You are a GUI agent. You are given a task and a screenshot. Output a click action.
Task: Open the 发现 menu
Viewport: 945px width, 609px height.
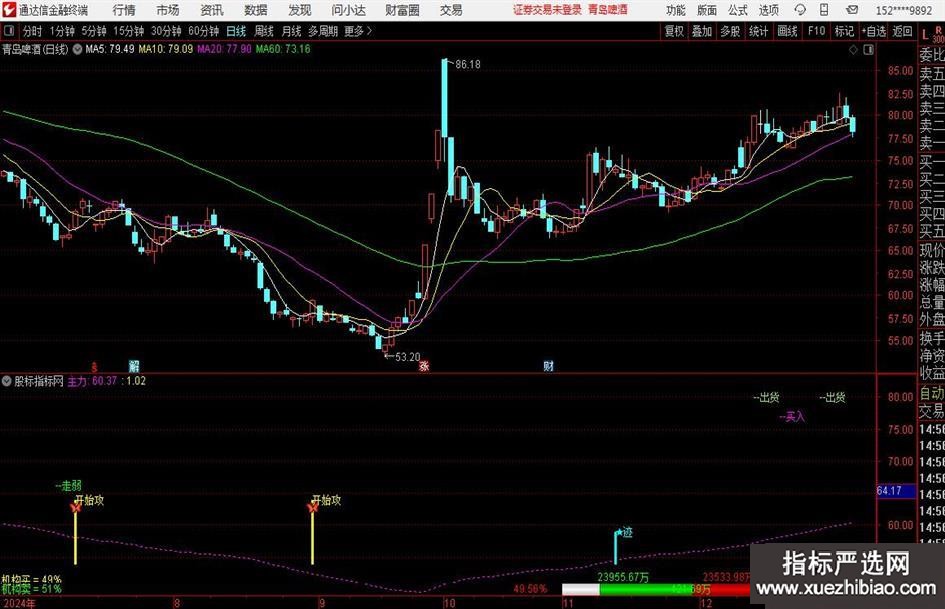point(300,10)
